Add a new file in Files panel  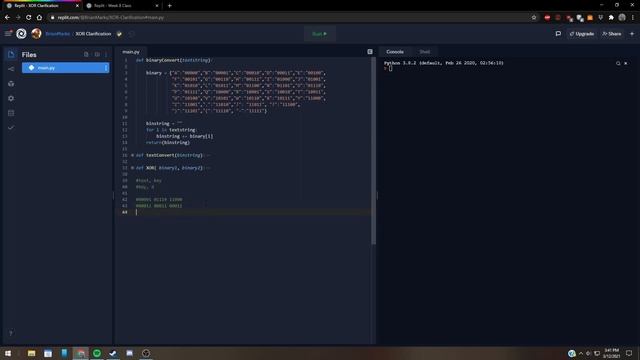tap(86, 54)
